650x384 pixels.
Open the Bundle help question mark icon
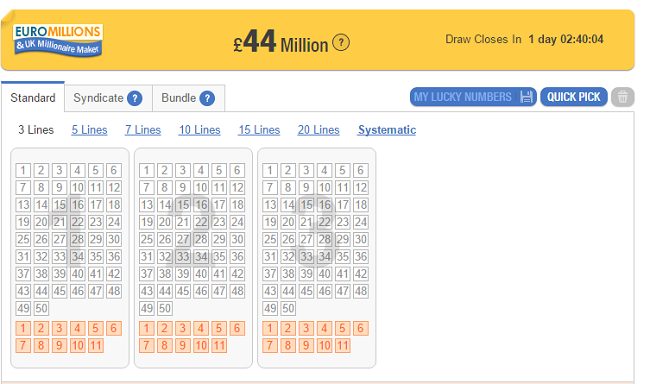pyautogui.click(x=207, y=99)
